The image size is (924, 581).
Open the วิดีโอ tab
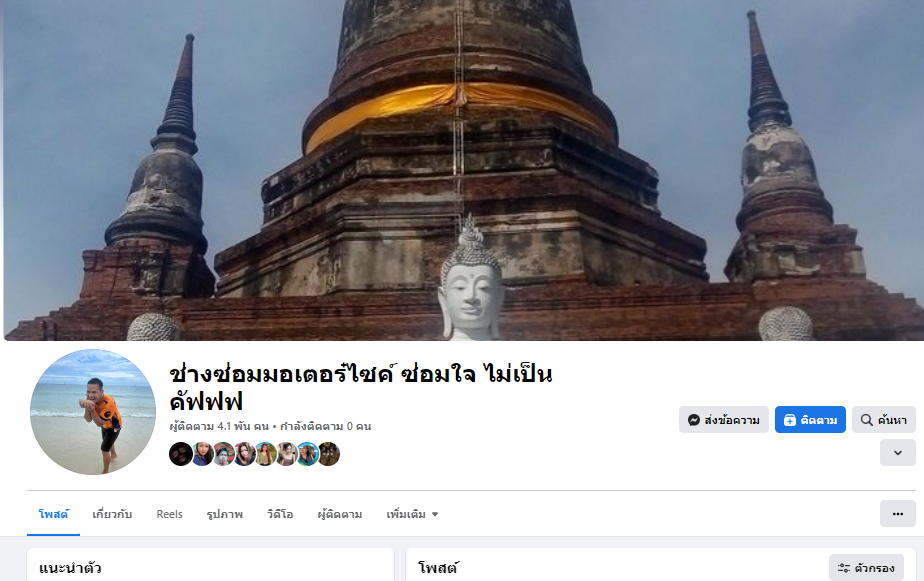click(x=280, y=514)
